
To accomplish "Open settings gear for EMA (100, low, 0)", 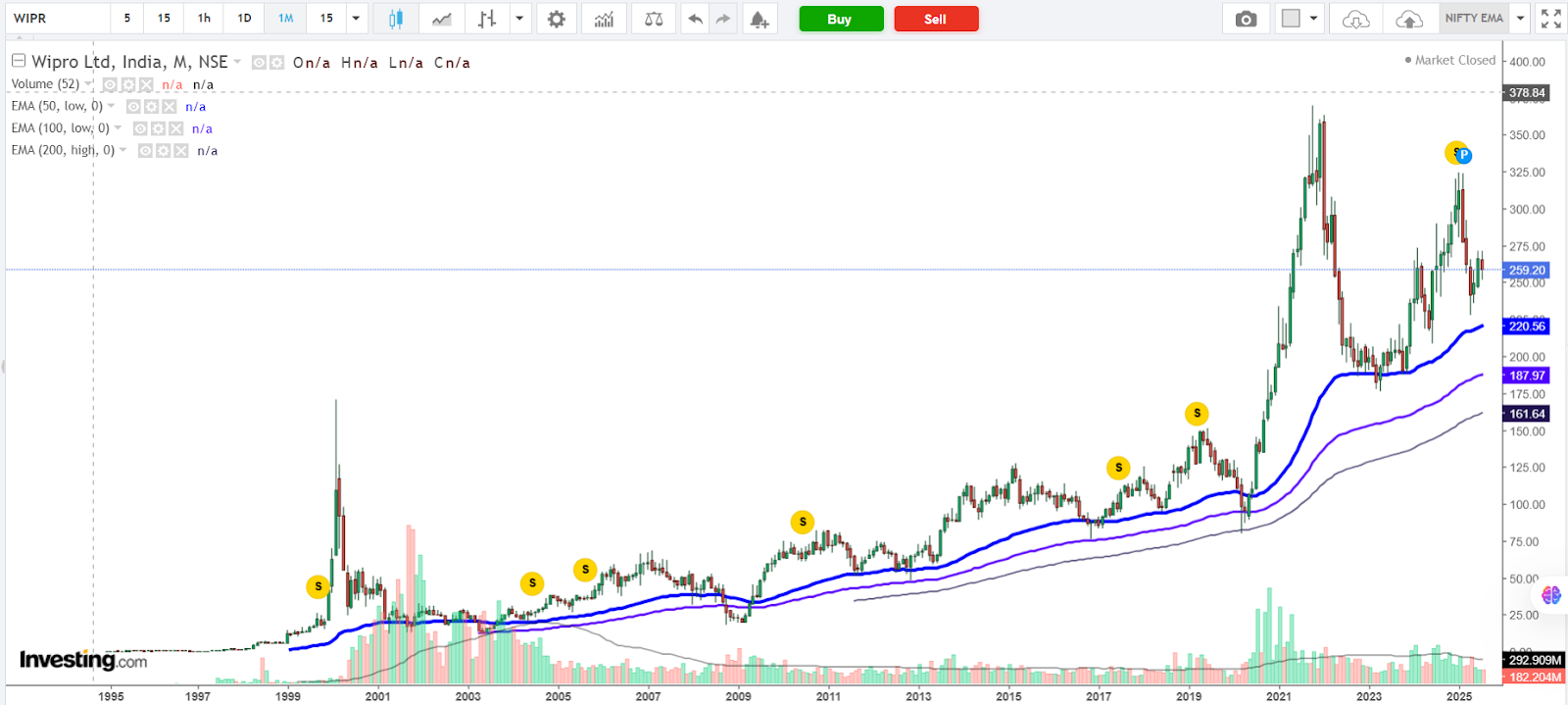I will tap(158, 128).
